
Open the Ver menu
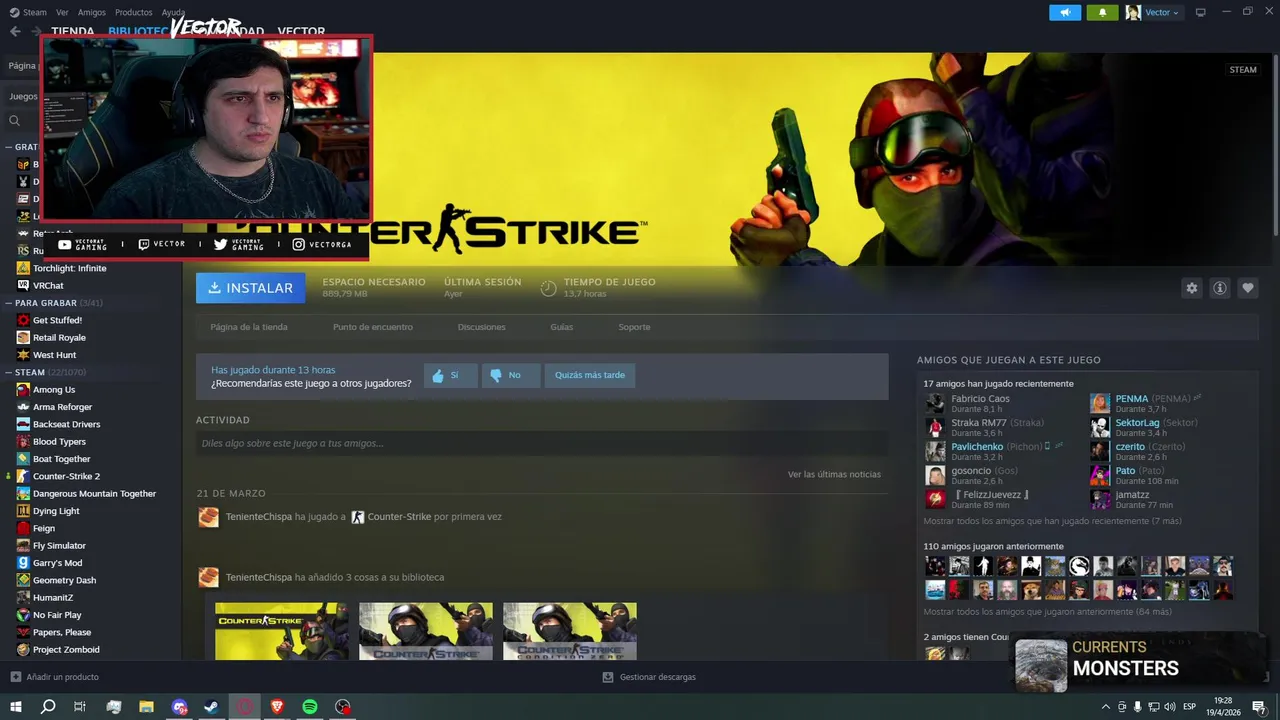point(62,12)
